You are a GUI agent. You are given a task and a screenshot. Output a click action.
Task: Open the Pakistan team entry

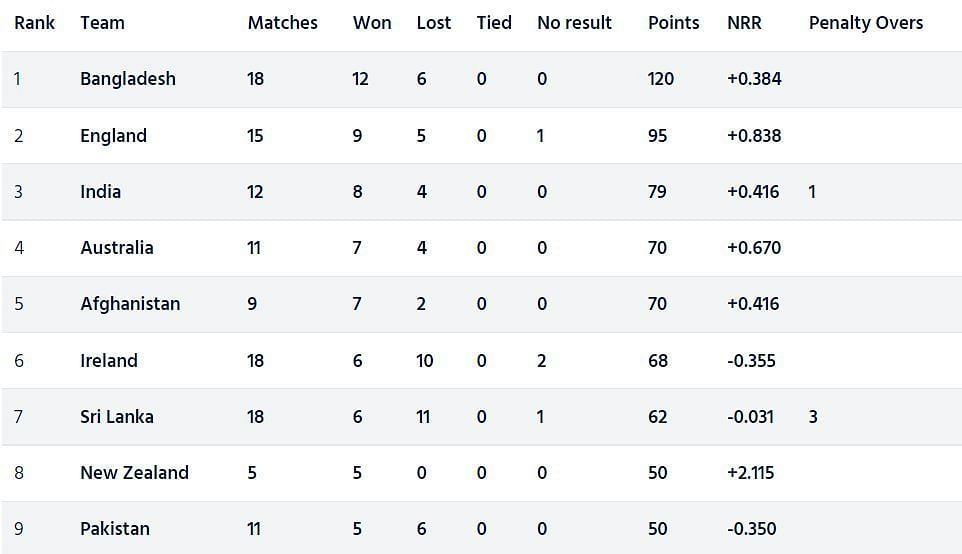(x=115, y=529)
